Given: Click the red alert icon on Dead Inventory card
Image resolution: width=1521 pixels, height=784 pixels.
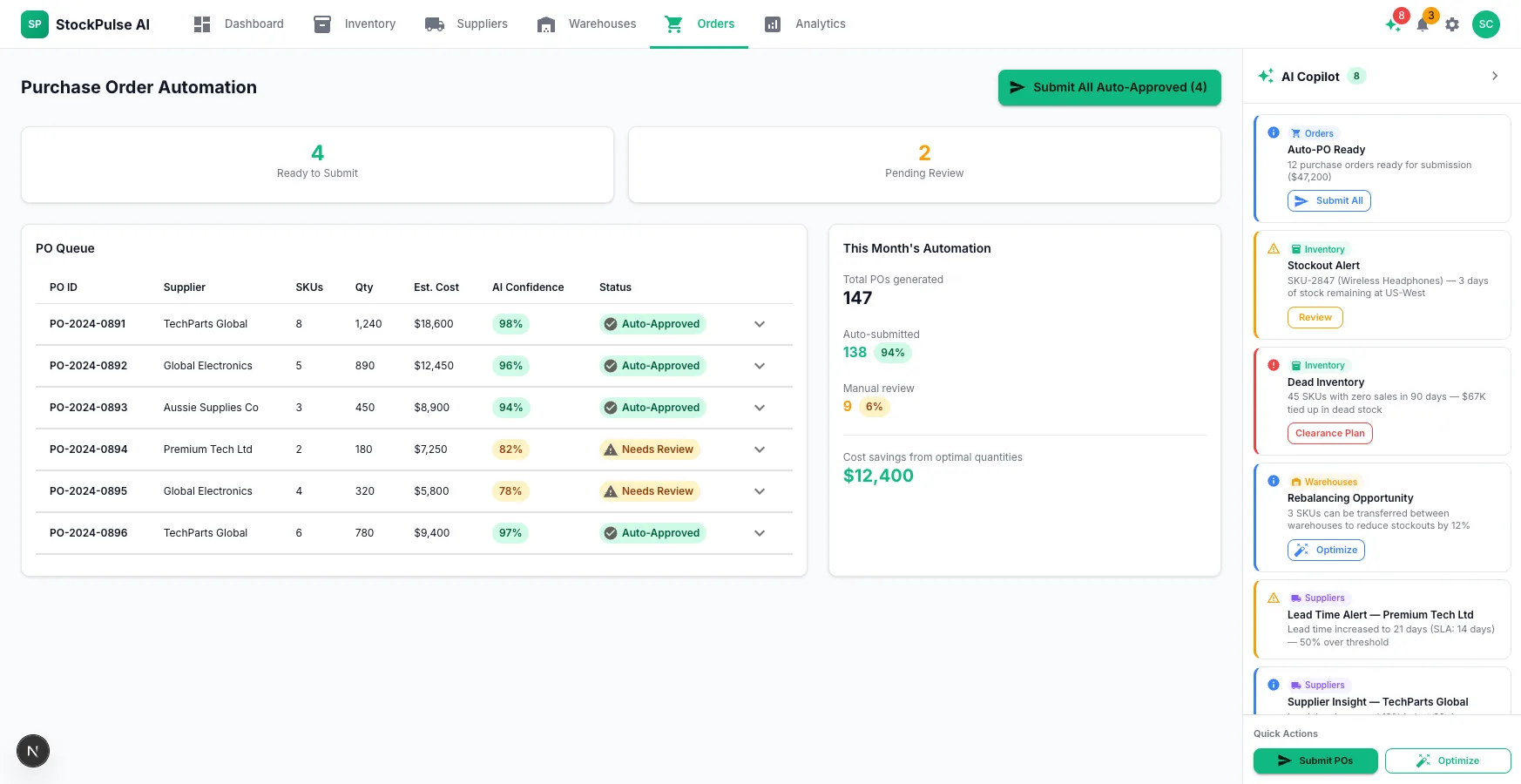Looking at the screenshot, I should (x=1274, y=365).
